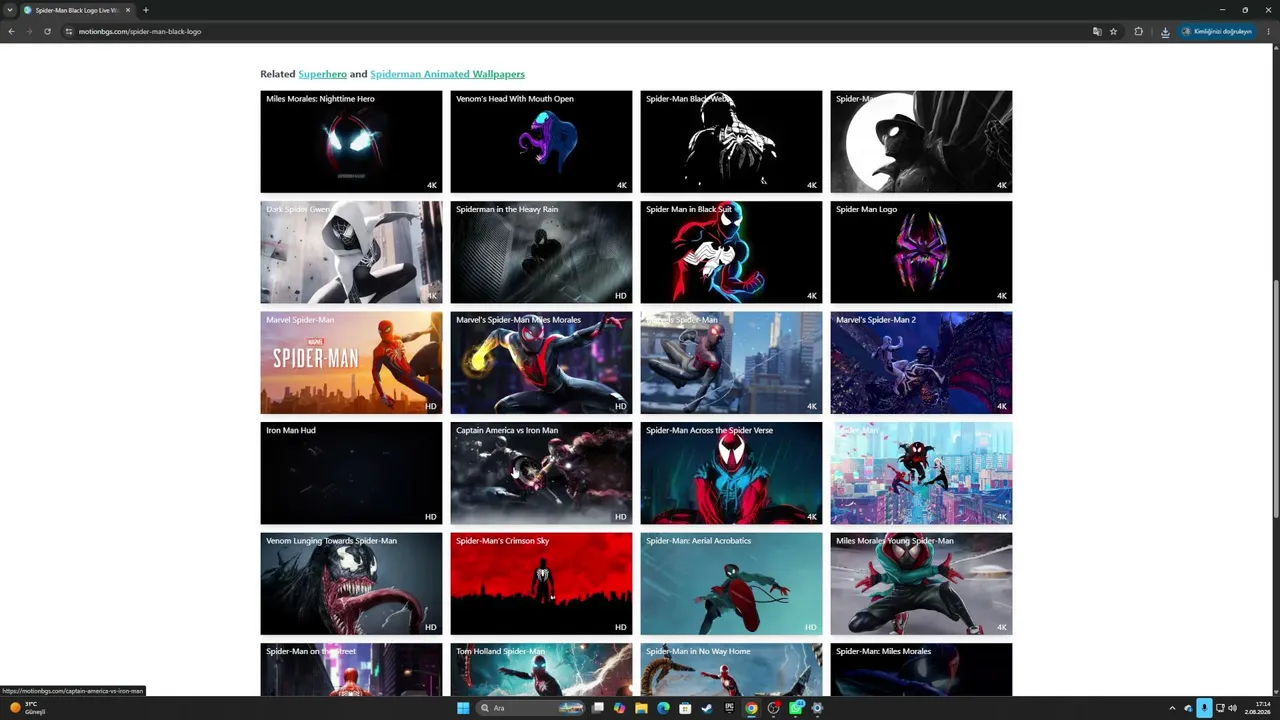Viewport: 1280px width, 720px height.
Task: Open the circular app with red badge in taskbar
Action: point(773,708)
